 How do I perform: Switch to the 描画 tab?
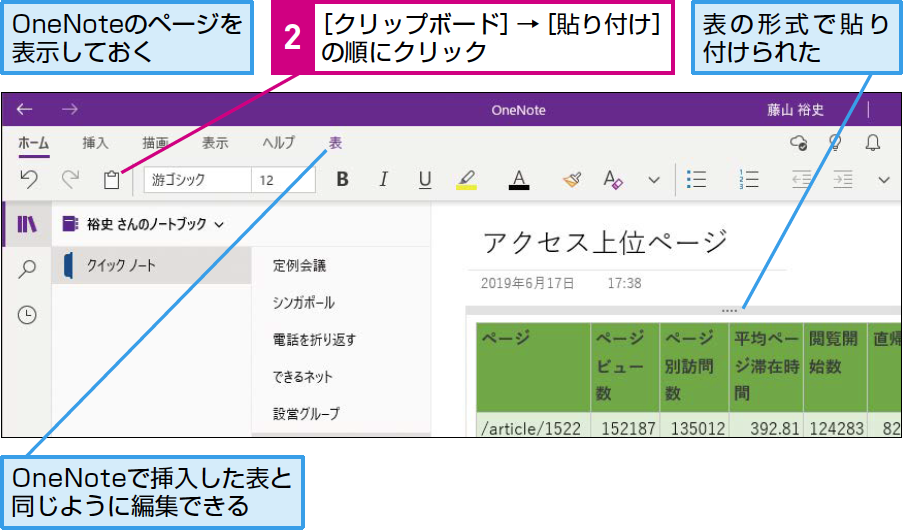click(155, 143)
